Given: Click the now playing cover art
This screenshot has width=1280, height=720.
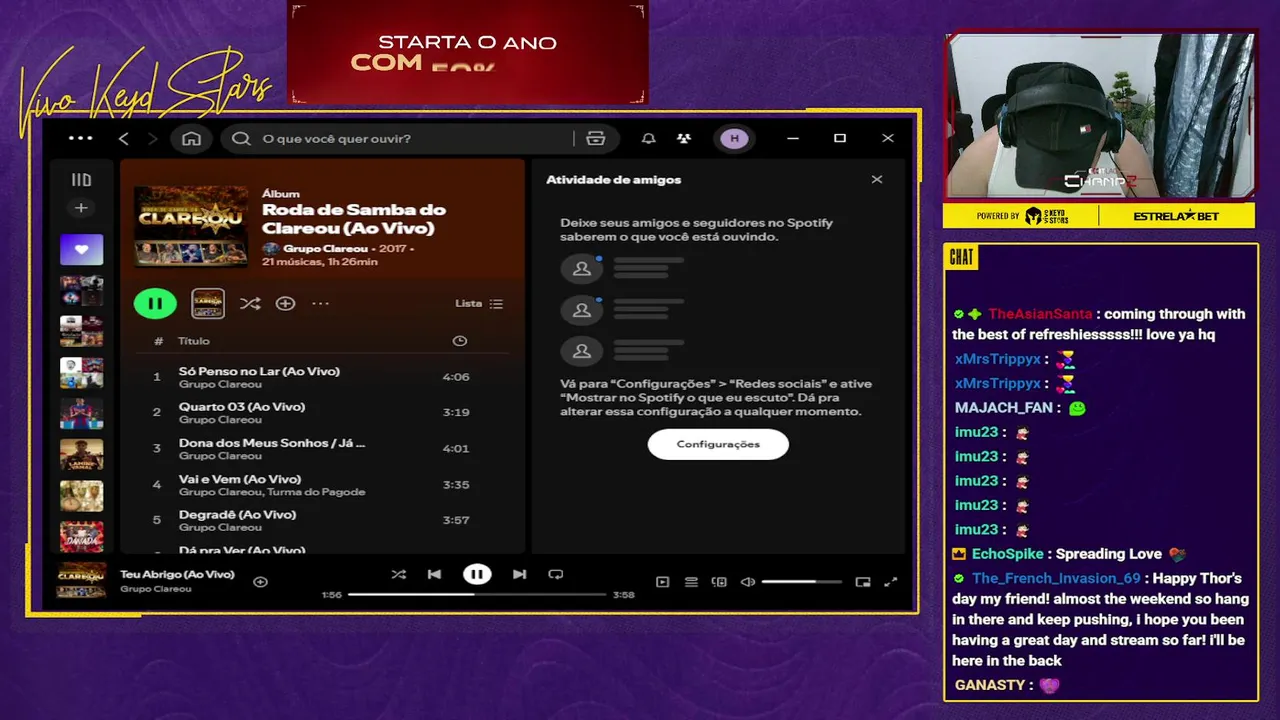Looking at the screenshot, I should 81,581.
